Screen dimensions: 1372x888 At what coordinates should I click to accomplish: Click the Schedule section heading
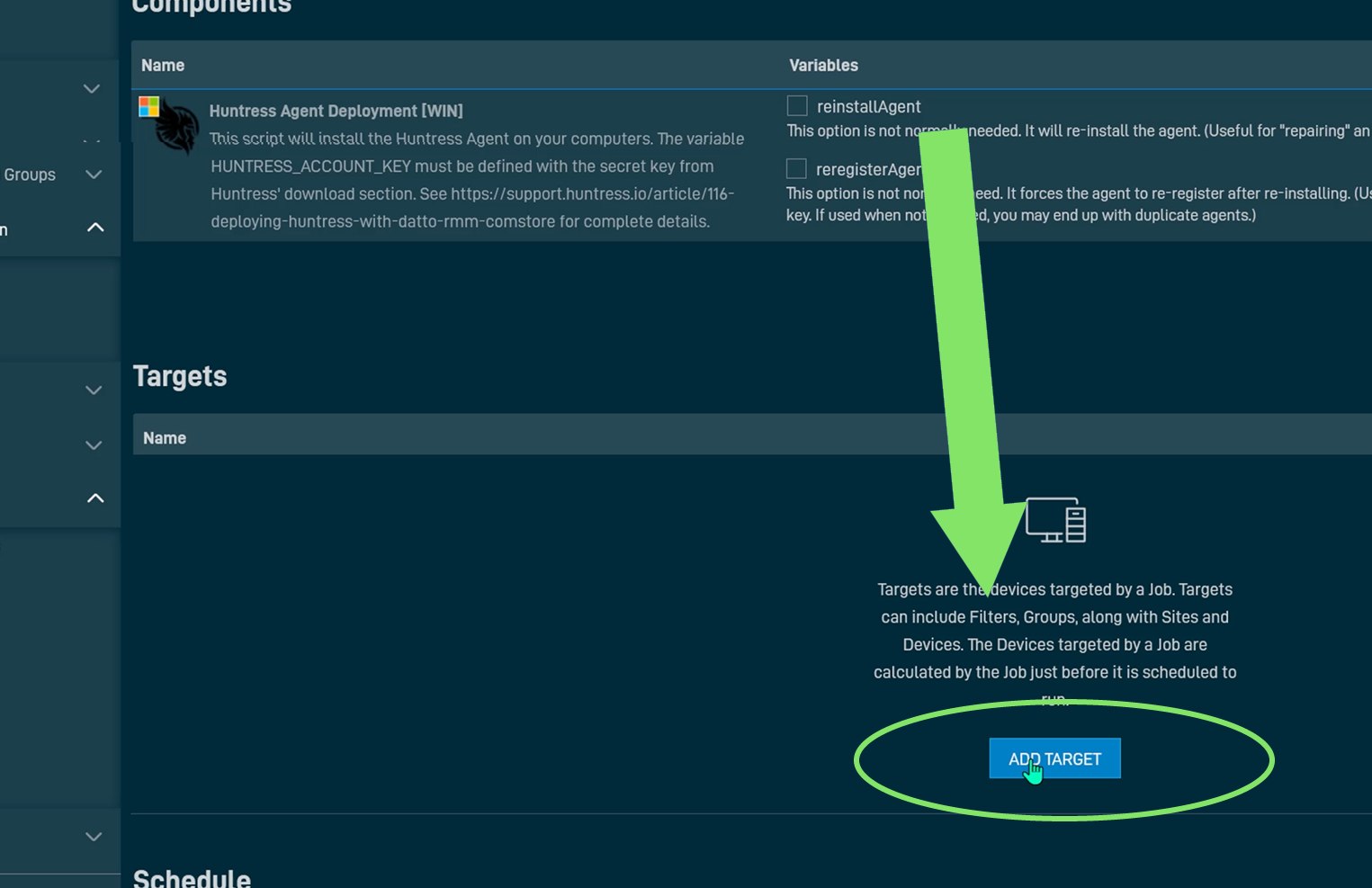point(192,878)
